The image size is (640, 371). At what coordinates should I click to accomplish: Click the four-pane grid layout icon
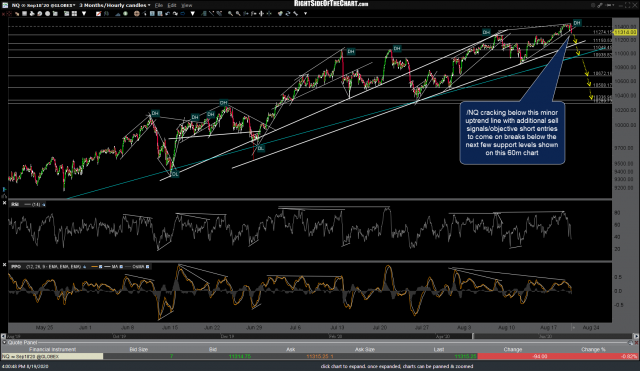coord(74,14)
